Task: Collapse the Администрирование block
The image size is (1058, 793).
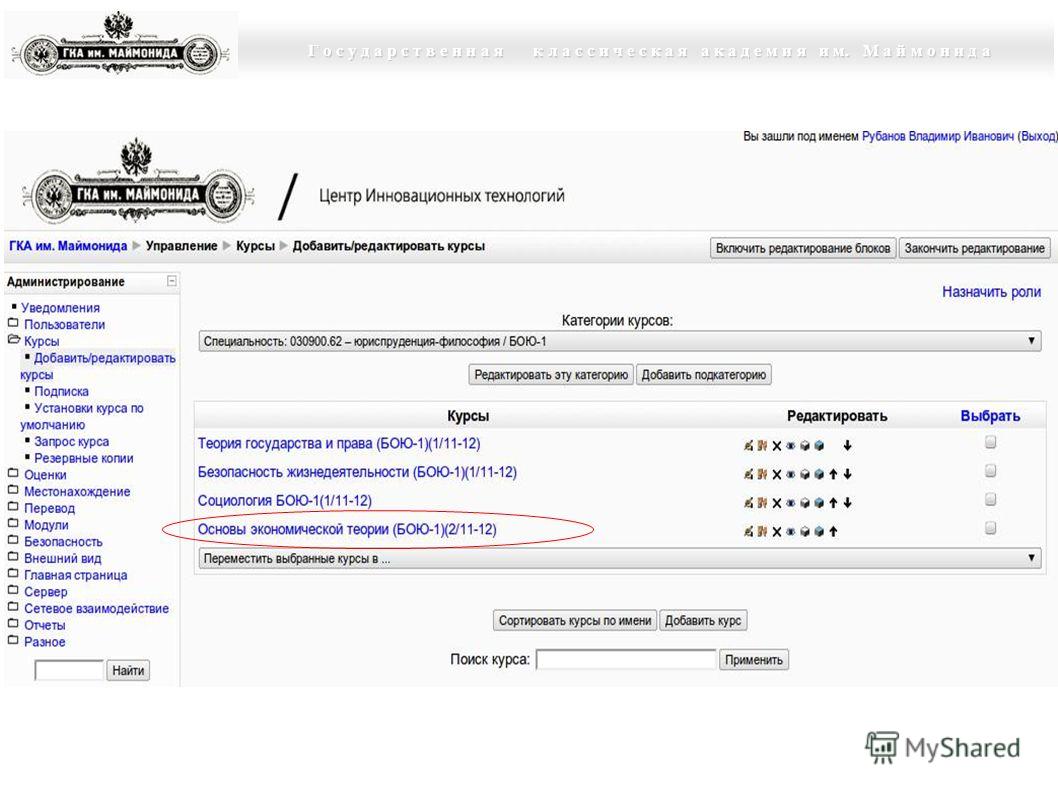Action: 172,281
